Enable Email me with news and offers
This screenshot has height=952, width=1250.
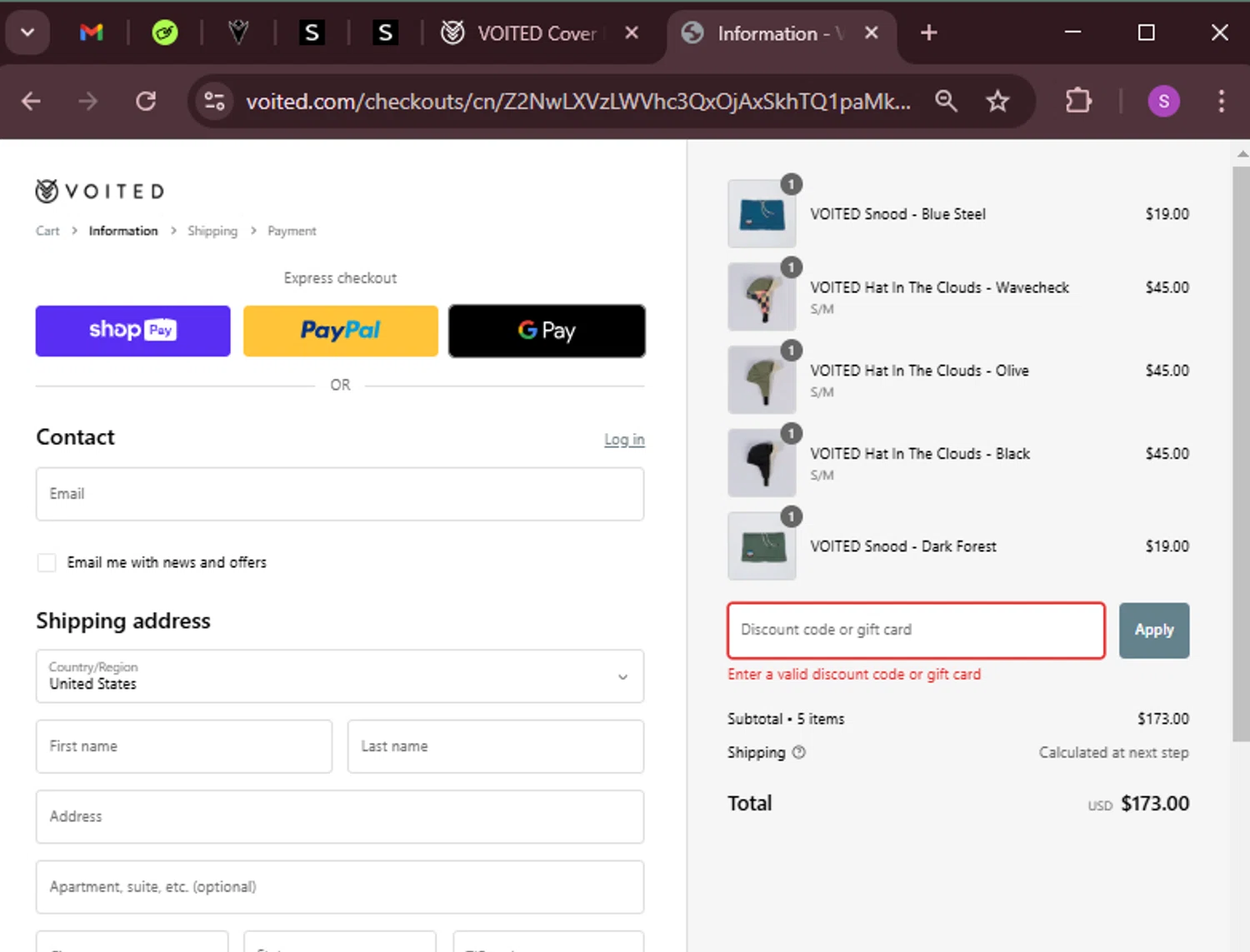[47, 562]
